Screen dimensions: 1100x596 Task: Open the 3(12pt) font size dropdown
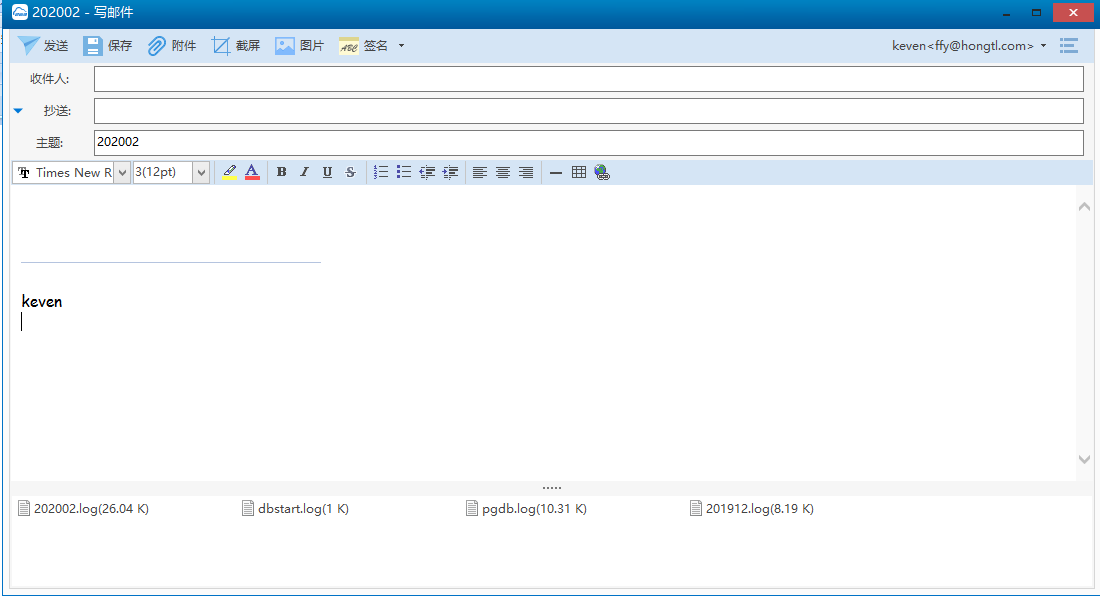(201, 173)
